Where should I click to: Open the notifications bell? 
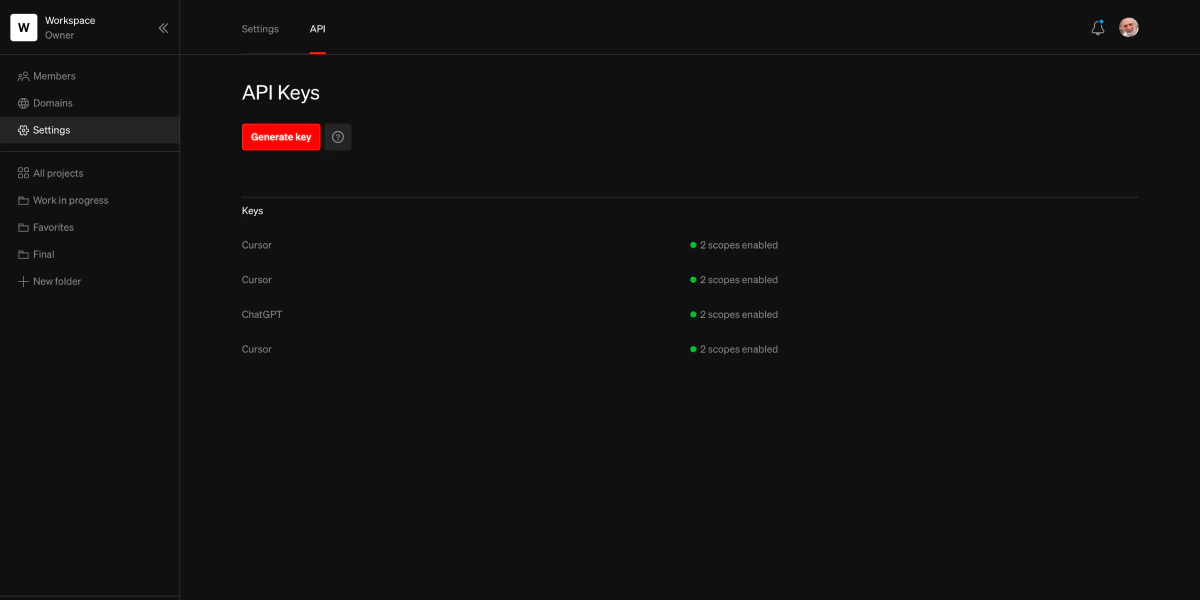tap(1098, 28)
